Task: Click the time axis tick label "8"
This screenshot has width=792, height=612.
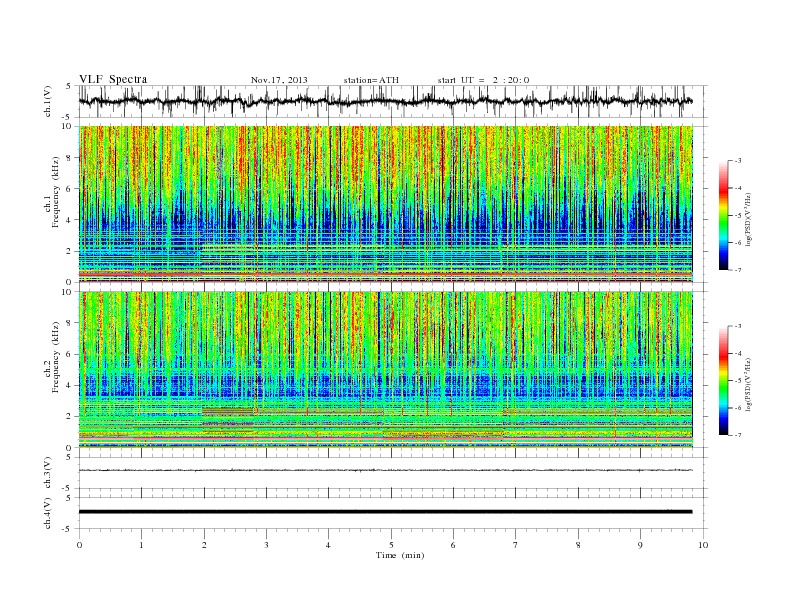Action: pos(578,545)
